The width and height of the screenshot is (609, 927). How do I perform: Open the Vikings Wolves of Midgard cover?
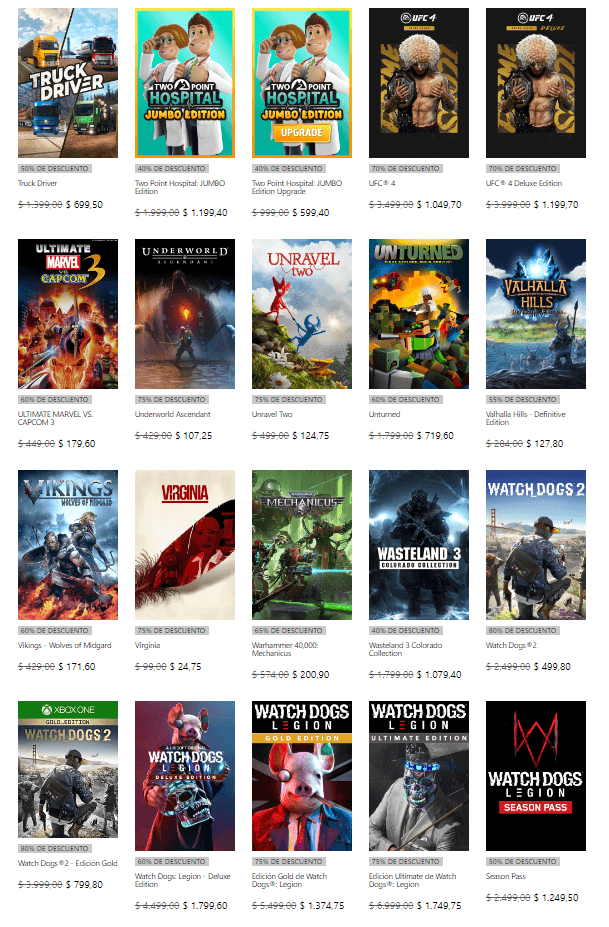(x=68, y=545)
